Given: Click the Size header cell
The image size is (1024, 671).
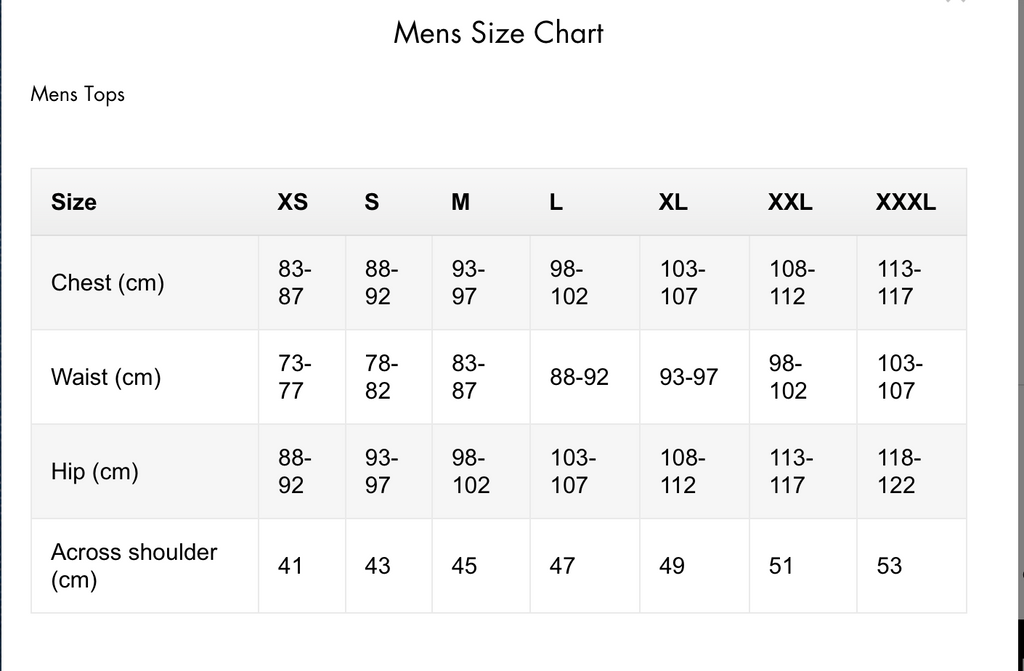Looking at the screenshot, I should click(x=74, y=202).
